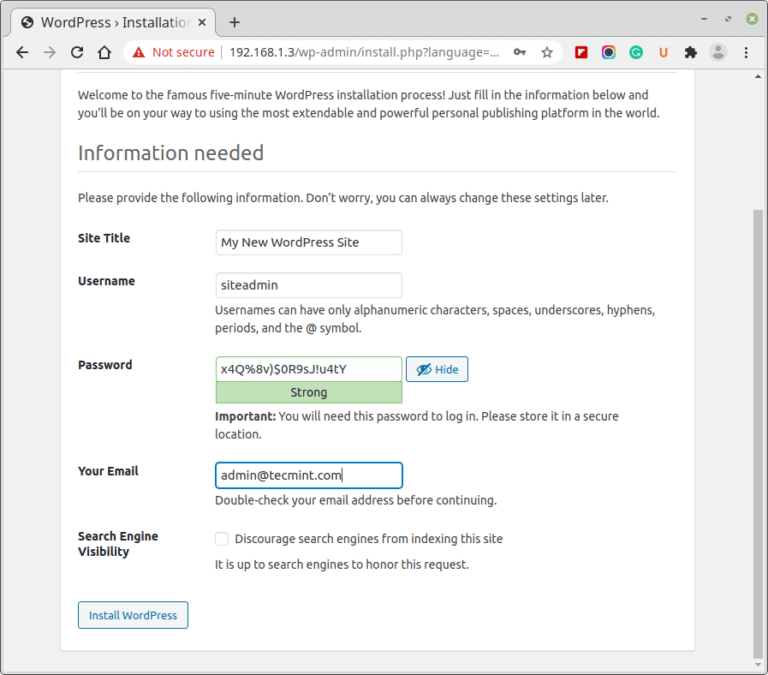
Task: Open the Extensions puzzle menu
Action: click(x=690, y=52)
